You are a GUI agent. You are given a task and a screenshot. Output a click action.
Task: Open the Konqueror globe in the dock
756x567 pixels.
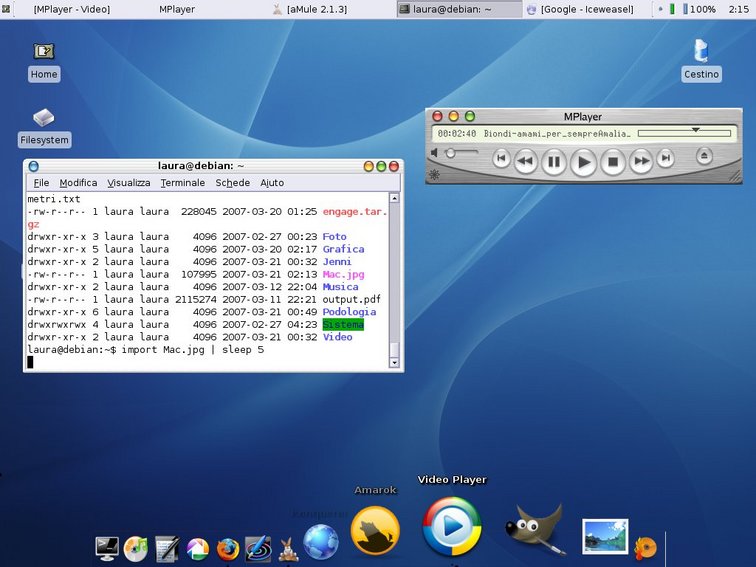321,542
